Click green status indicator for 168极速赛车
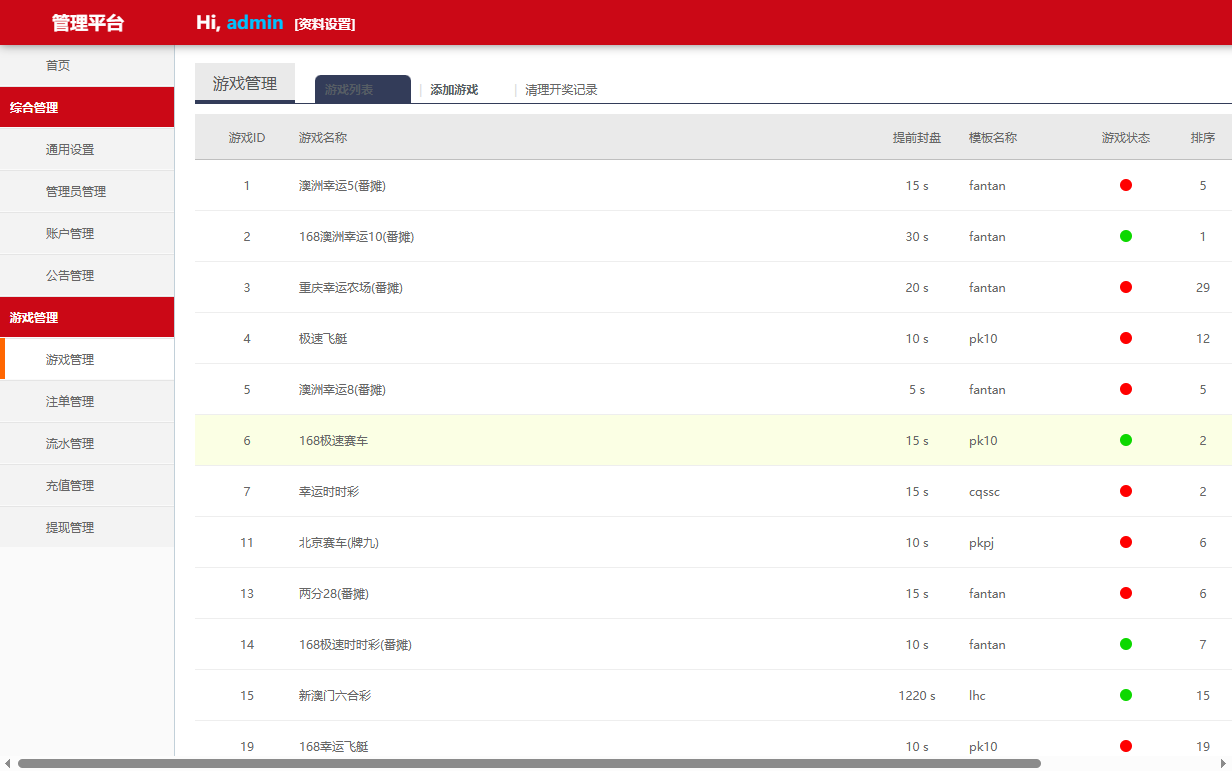The image size is (1232, 771). [x=1126, y=440]
